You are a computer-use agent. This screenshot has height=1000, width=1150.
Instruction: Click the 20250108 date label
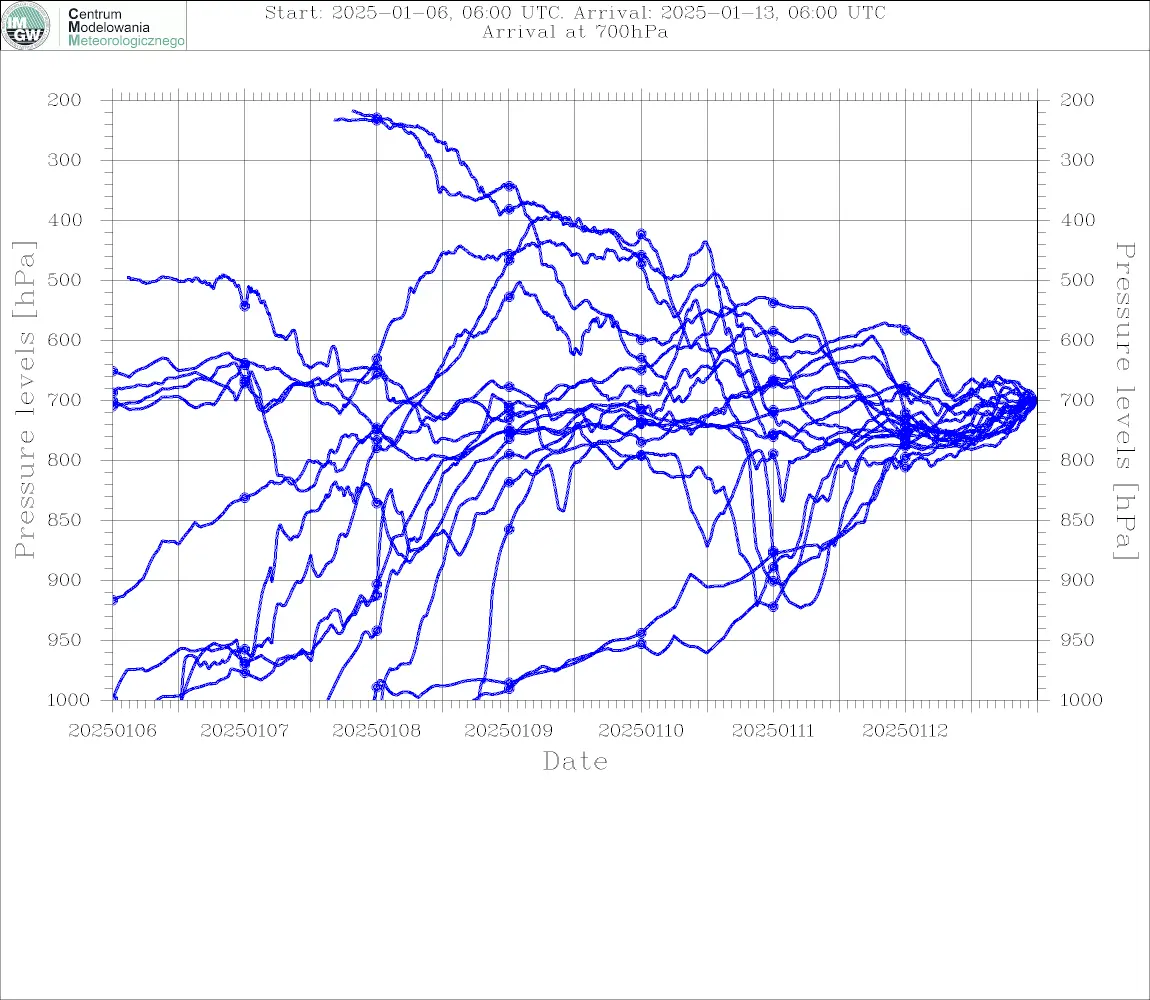coord(376,731)
